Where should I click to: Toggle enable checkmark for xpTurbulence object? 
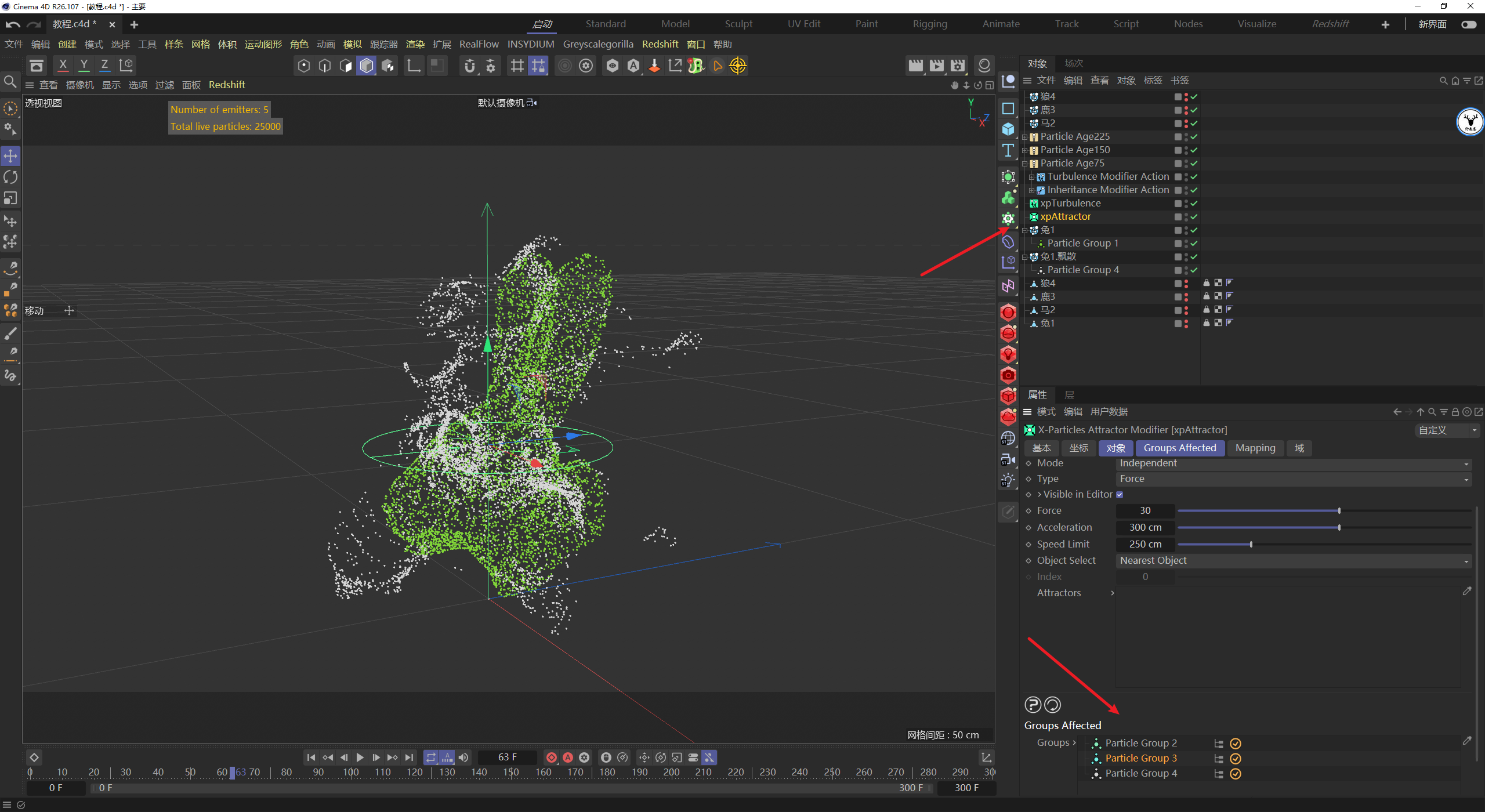(x=1194, y=204)
